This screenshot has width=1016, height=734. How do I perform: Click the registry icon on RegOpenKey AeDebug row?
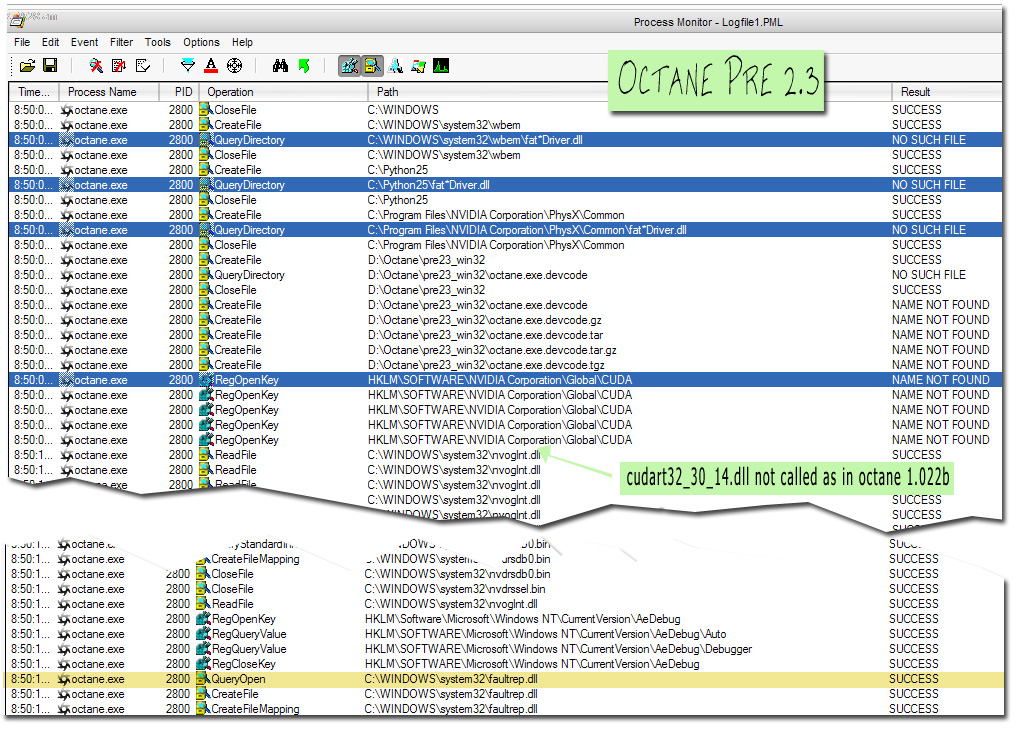coord(203,619)
